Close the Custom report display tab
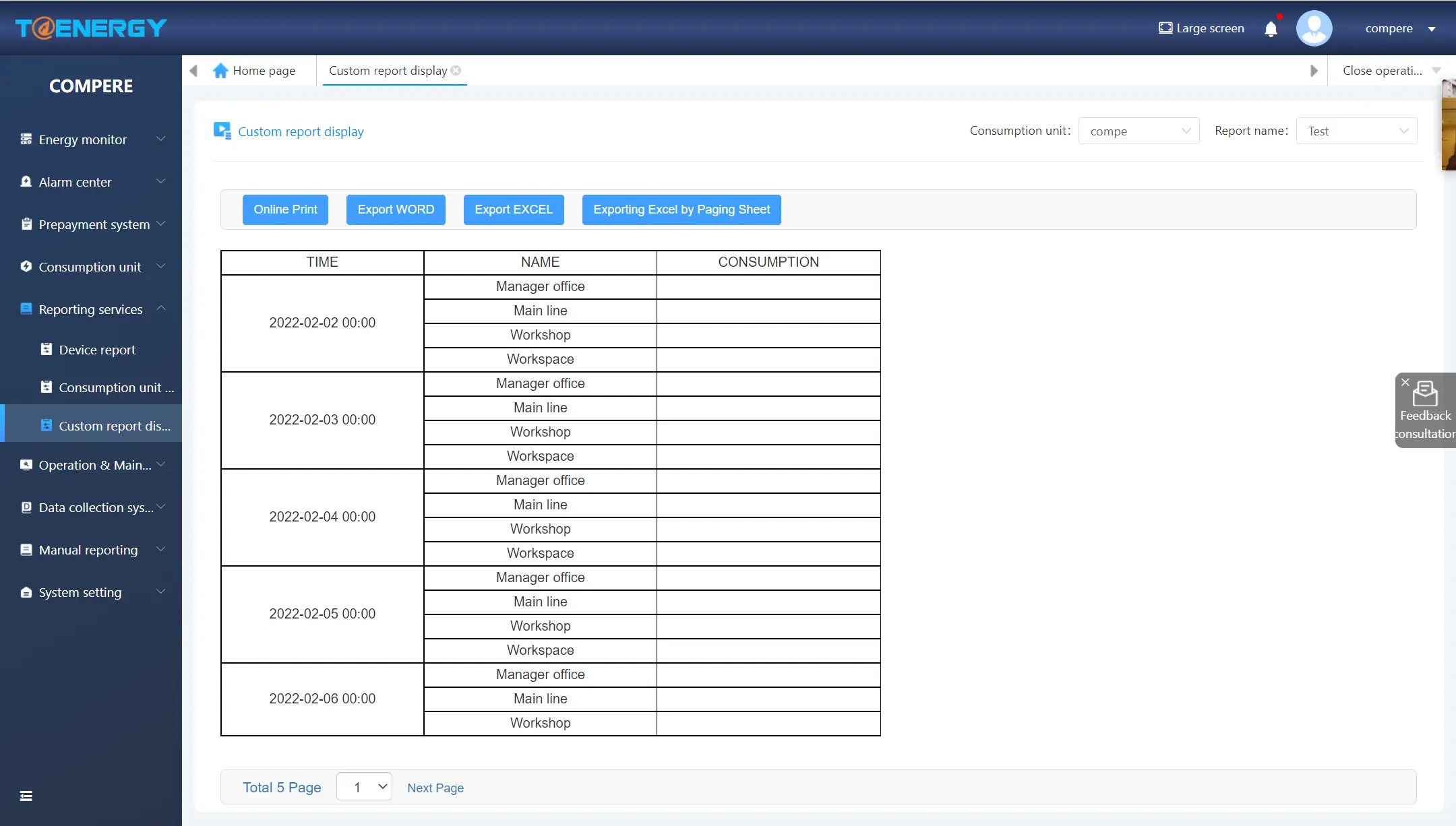Screen dimensions: 1456x826 coord(456,70)
